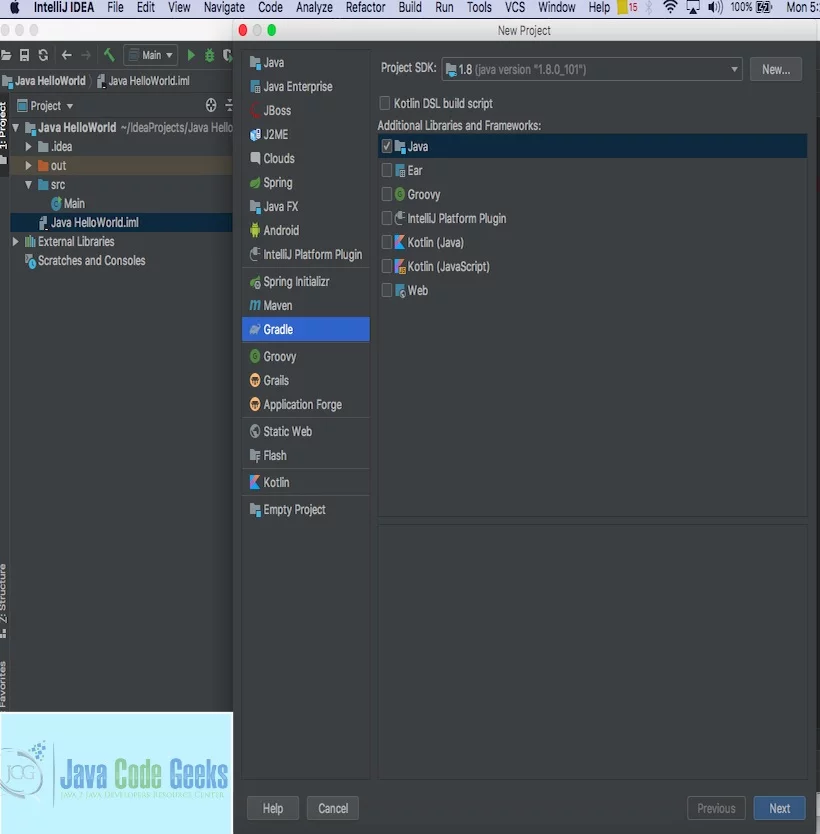The height and width of the screenshot is (834, 820).
Task: Select Gradle project type
Action: (306, 329)
